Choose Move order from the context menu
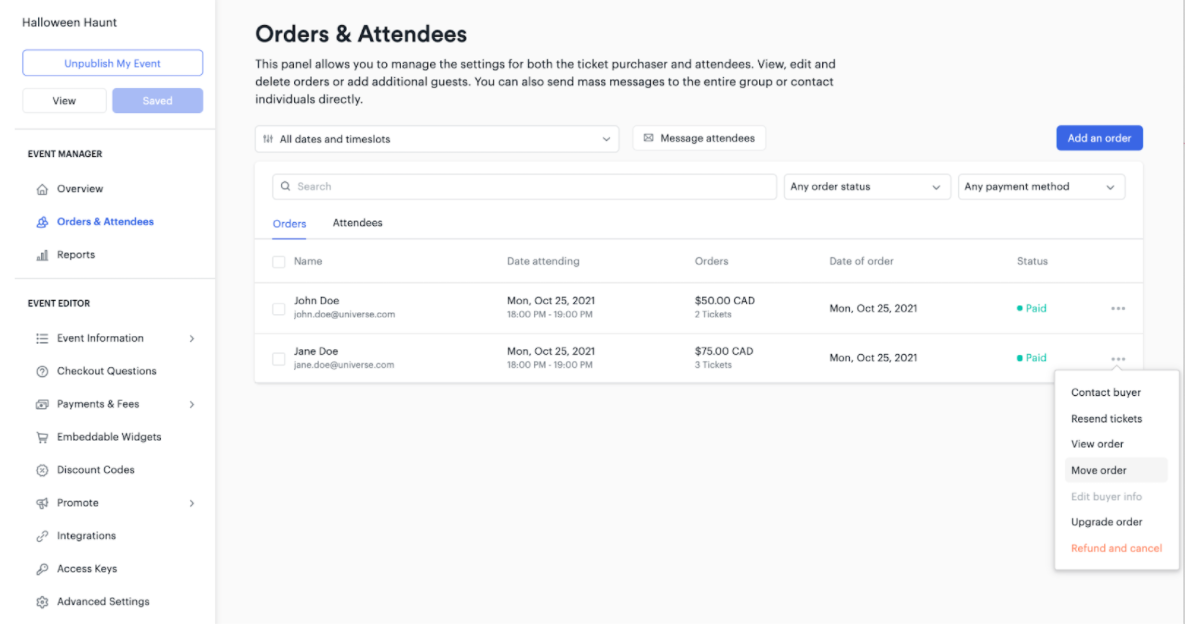Screen dimensions: 1186x641 [x=1099, y=471]
